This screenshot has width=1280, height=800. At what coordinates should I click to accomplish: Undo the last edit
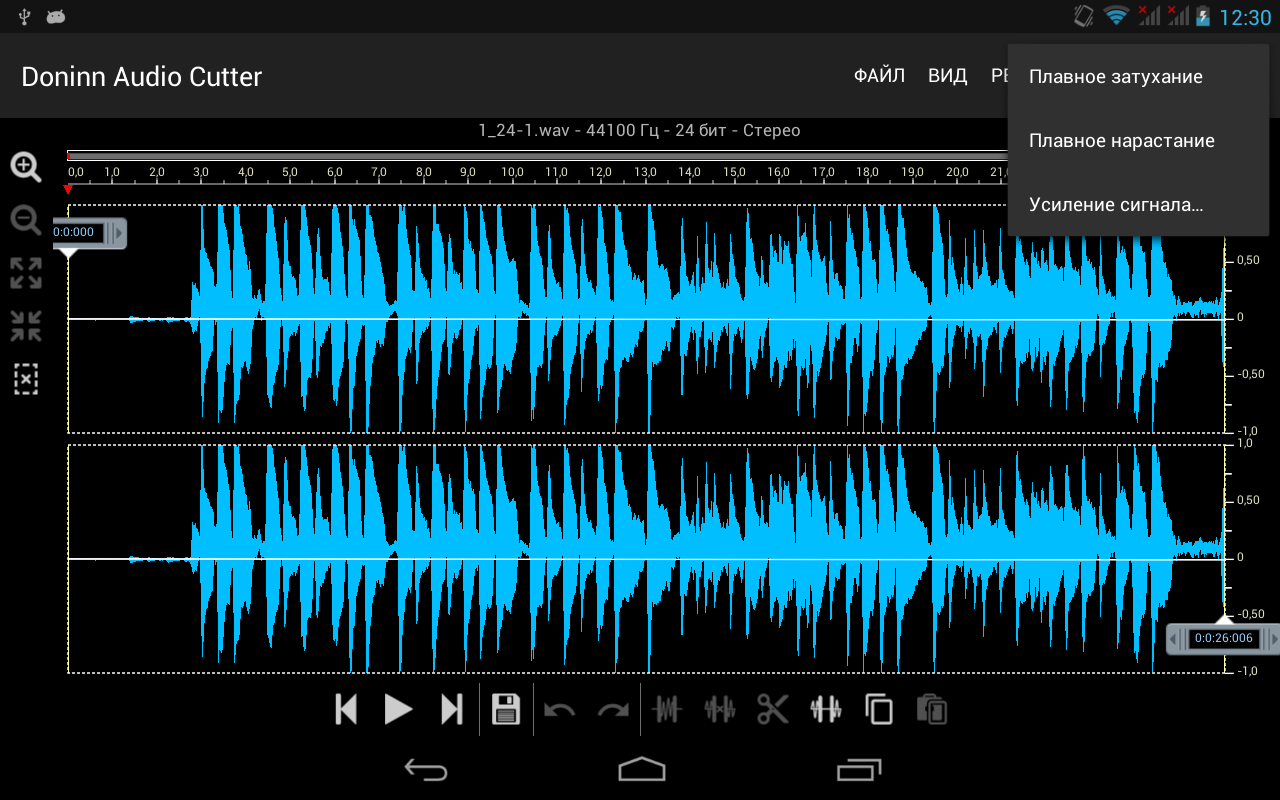560,709
